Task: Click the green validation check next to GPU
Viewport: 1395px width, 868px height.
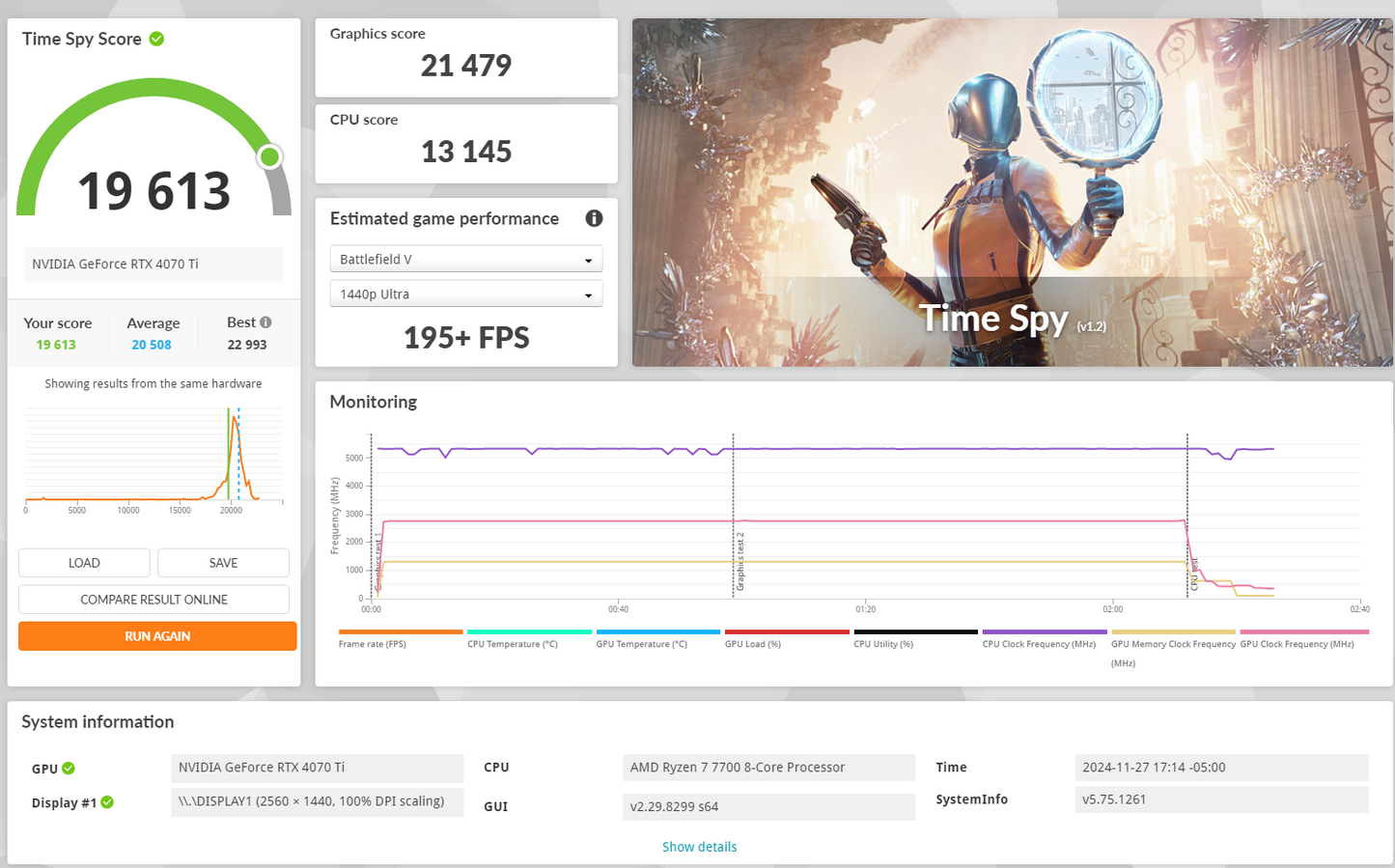Action: (69, 769)
